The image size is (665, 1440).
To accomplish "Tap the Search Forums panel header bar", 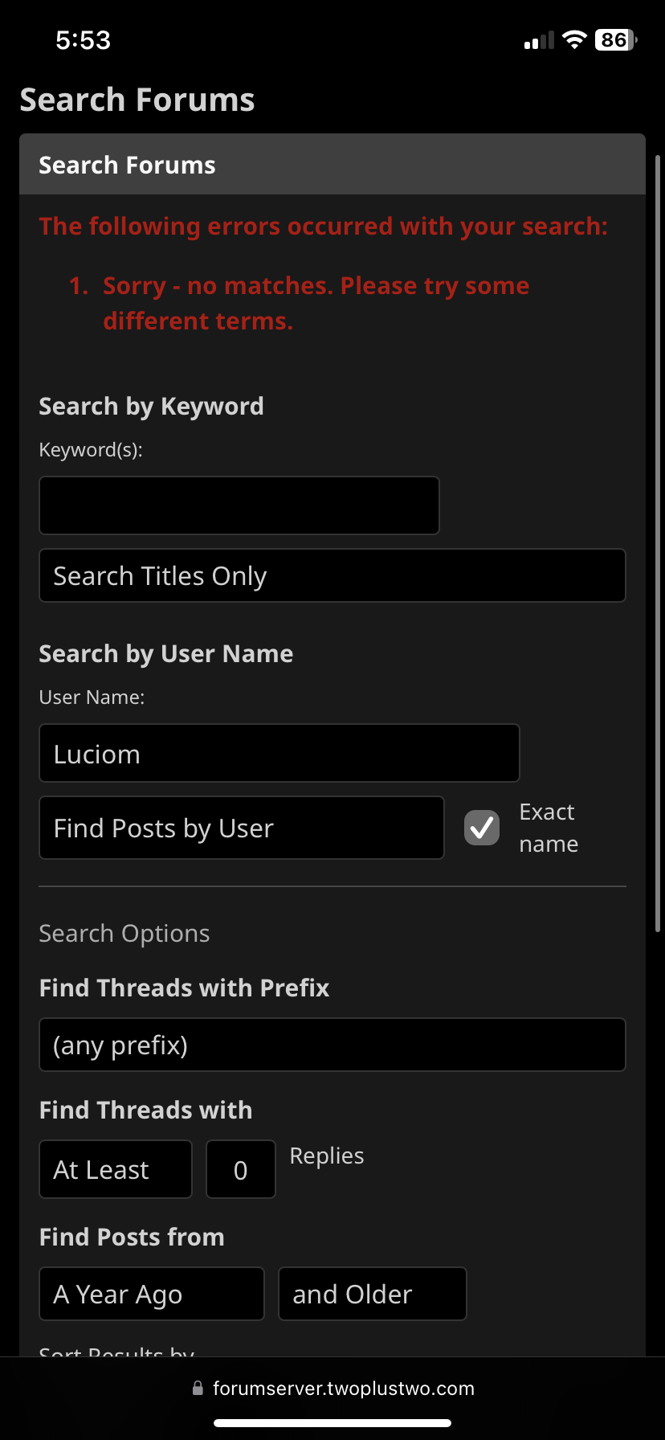I will tap(332, 165).
